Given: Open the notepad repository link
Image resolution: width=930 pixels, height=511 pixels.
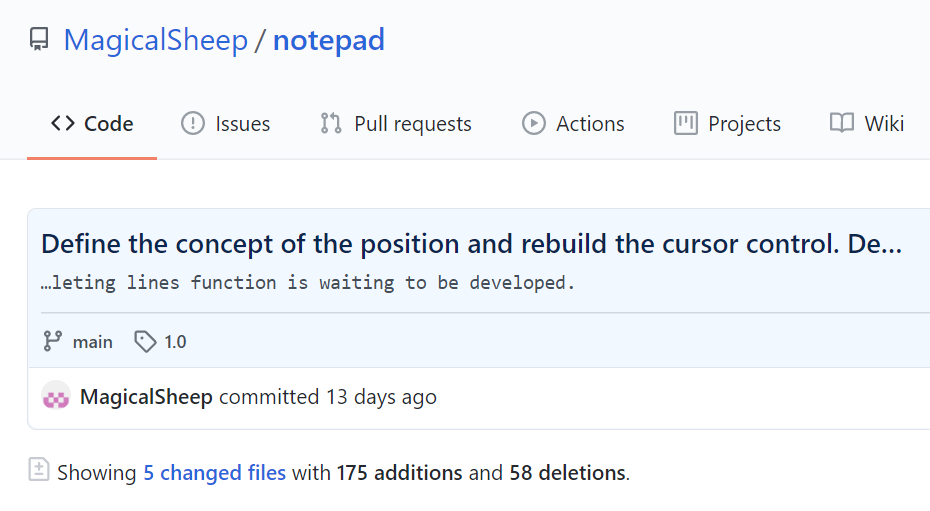Looking at the screenshot, I should point(329,40).
